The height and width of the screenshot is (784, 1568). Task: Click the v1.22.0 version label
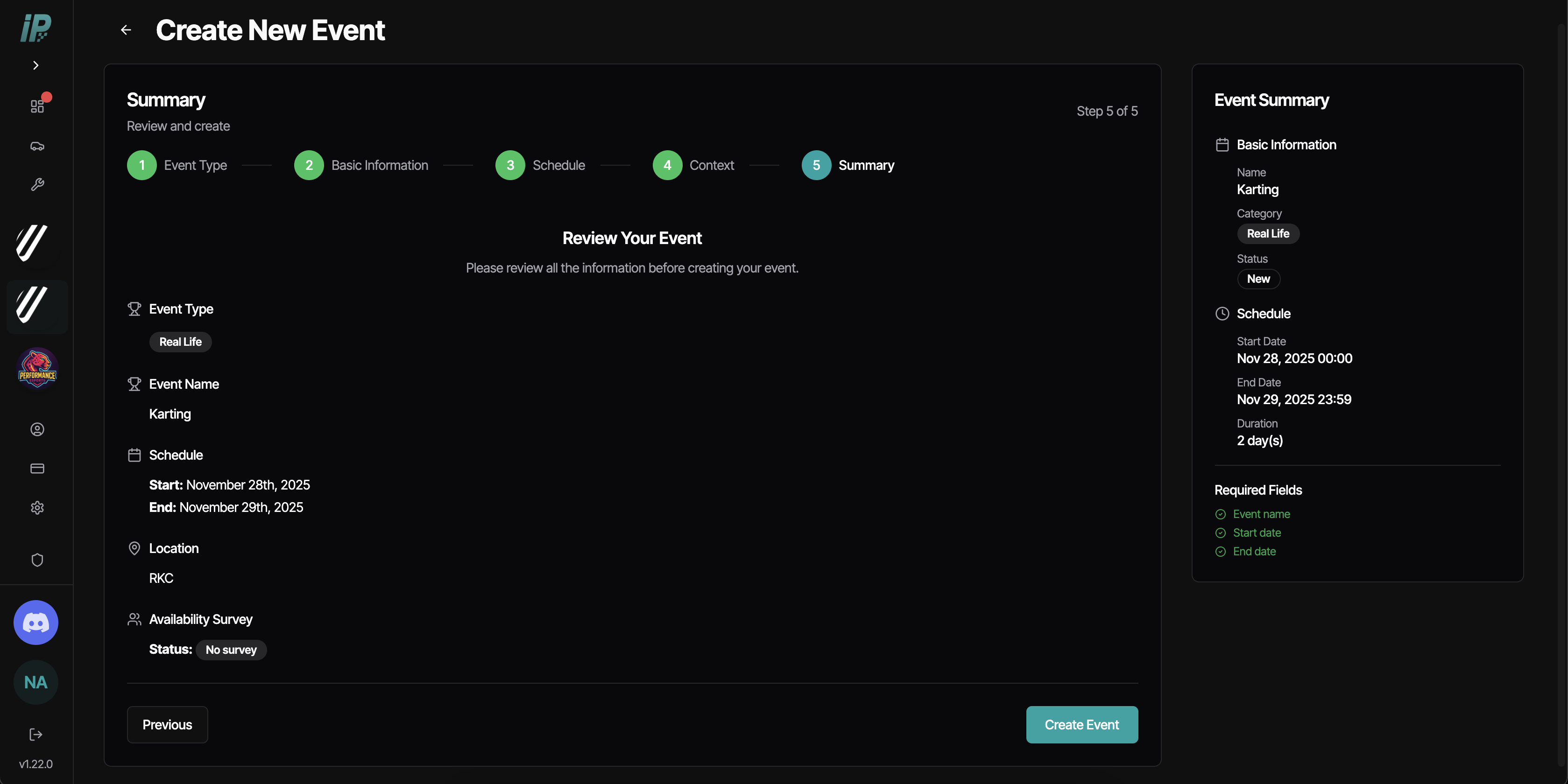tap(36, 764)
